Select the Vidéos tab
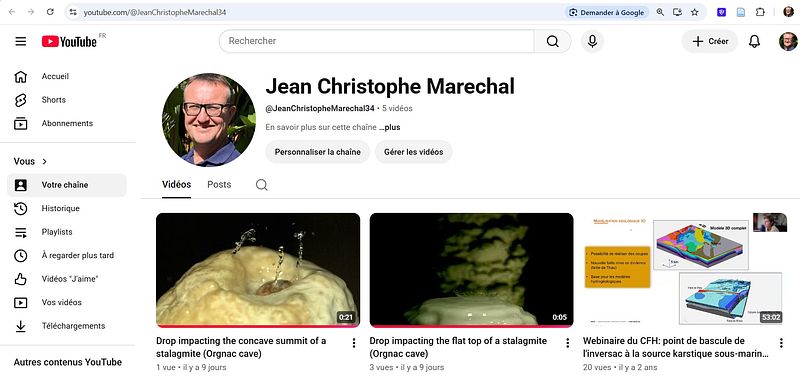Screen dimensions: 800x377 point(177,185)
